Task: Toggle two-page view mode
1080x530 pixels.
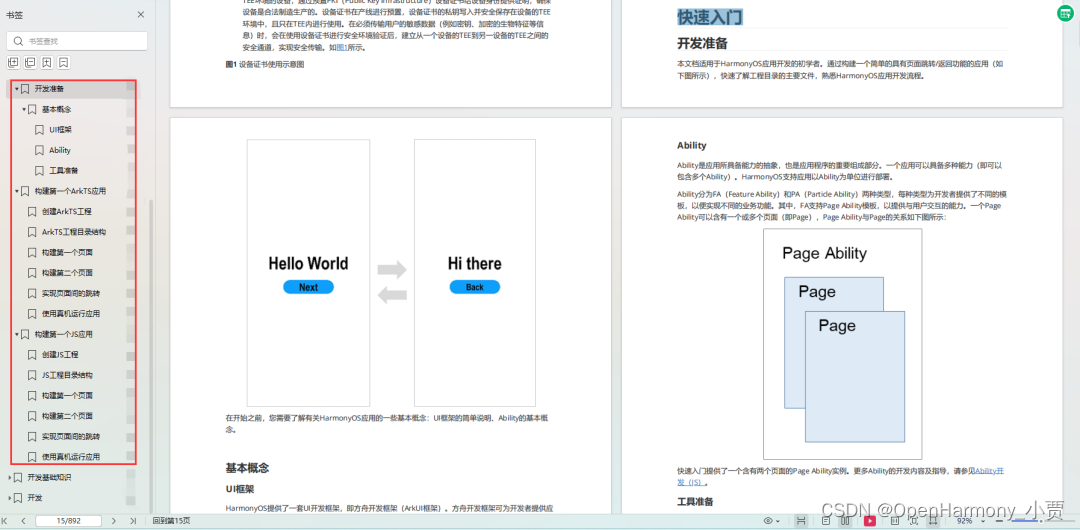Action: pos(847,521)
